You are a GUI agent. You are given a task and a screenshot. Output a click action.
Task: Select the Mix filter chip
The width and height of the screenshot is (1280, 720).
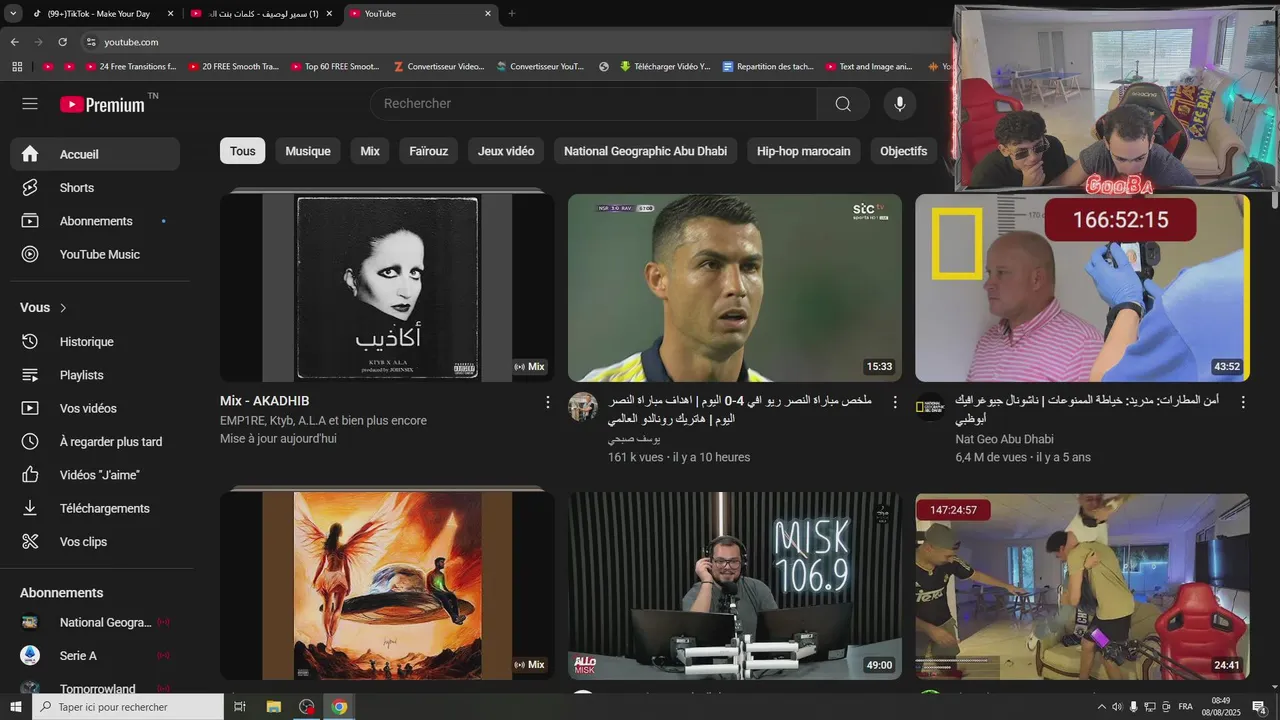click(x=370, y=151)
